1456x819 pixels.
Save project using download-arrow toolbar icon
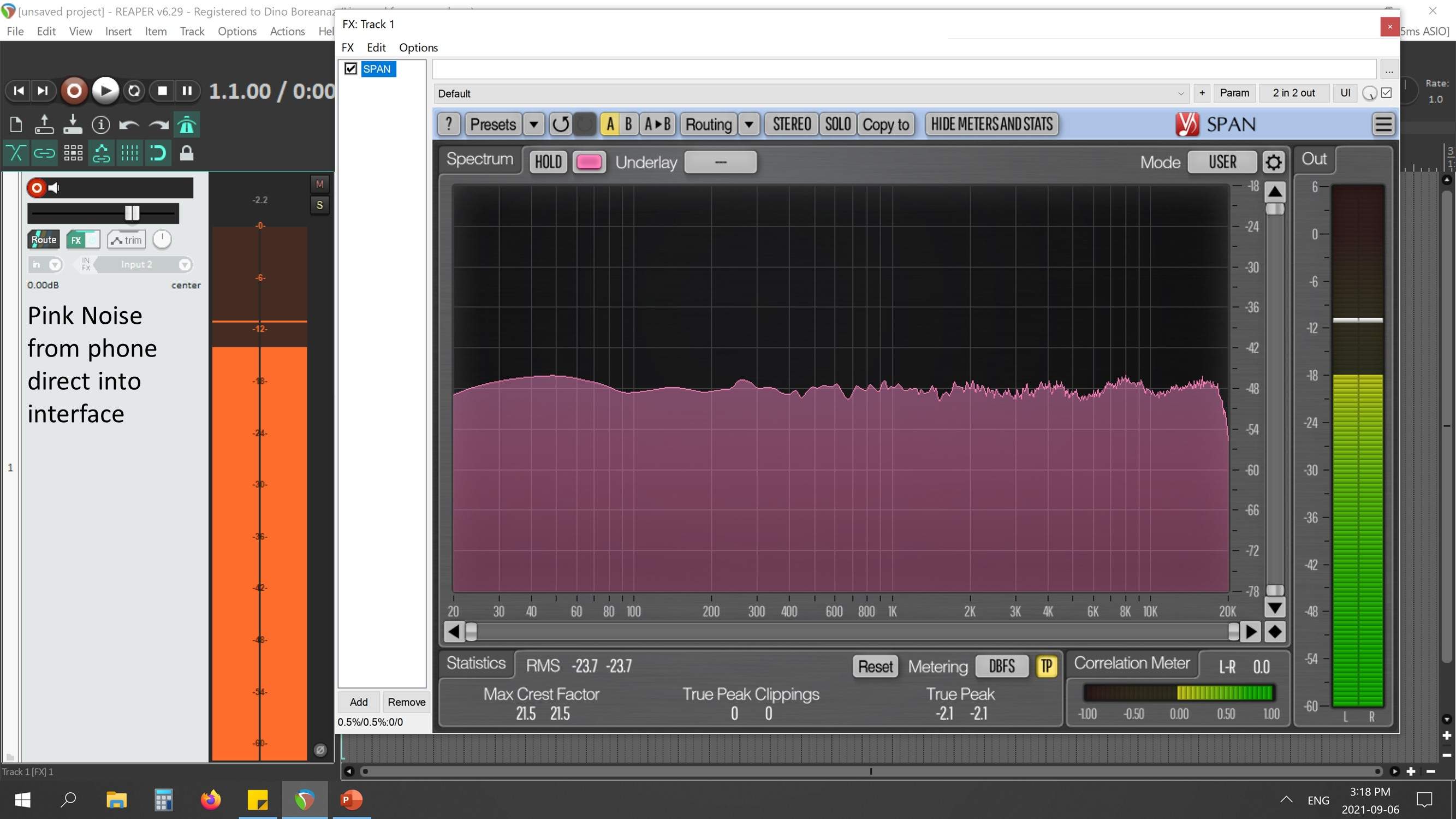73,124
